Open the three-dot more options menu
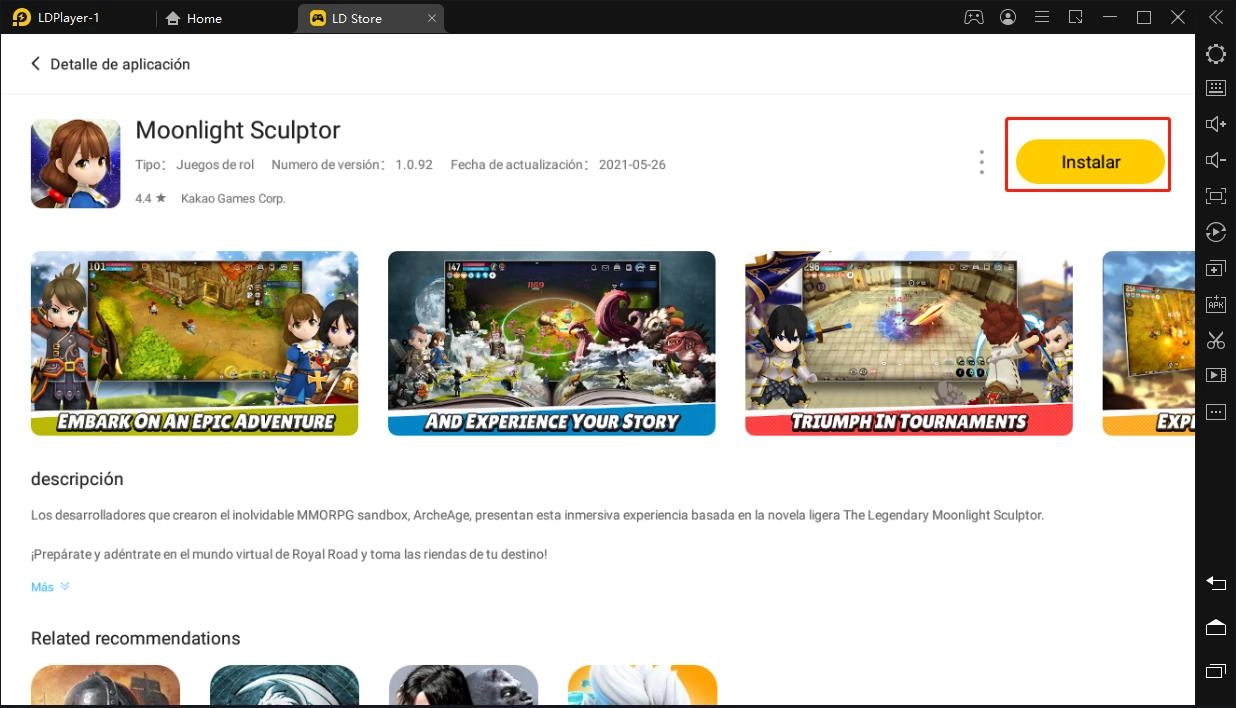 click(982, 162)
